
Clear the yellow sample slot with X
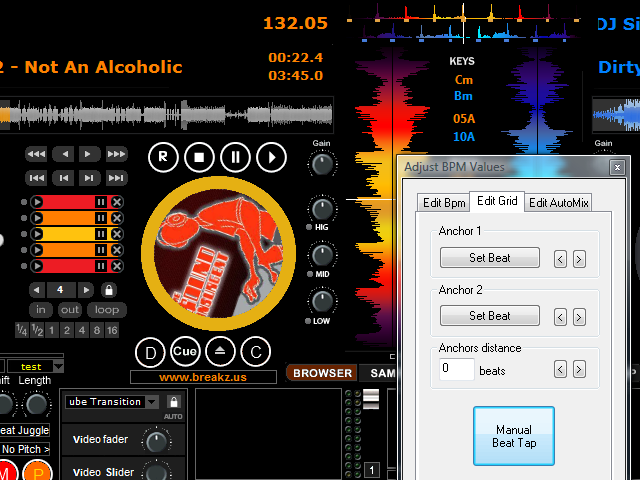point(117,234)
